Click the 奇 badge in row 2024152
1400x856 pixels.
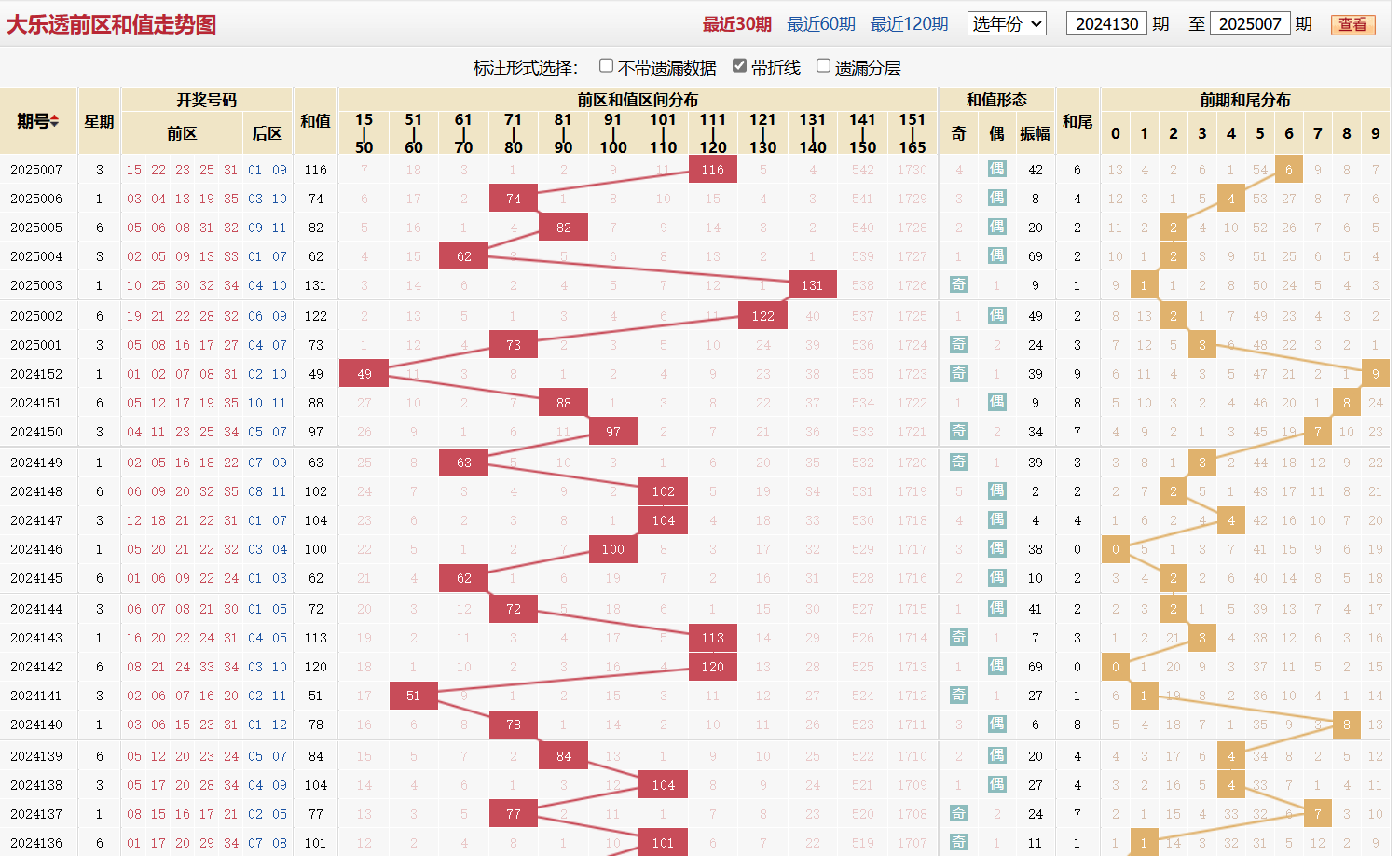point(958,374)
